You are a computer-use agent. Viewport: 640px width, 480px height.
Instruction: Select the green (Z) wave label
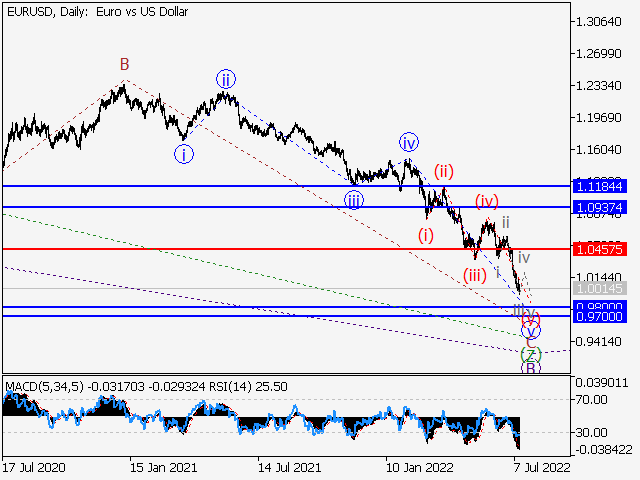(531, 355)
